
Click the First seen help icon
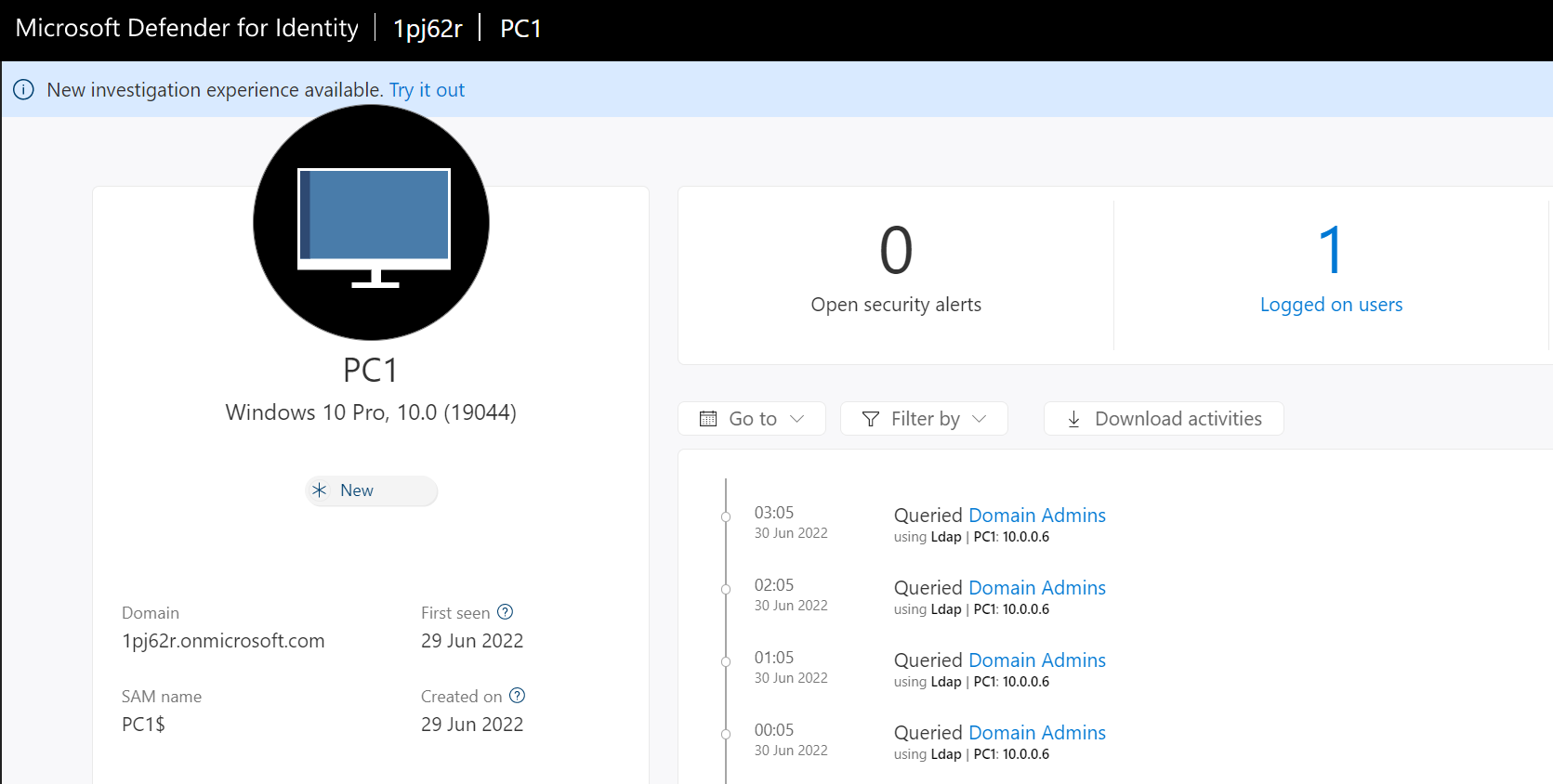click(505, 612)
